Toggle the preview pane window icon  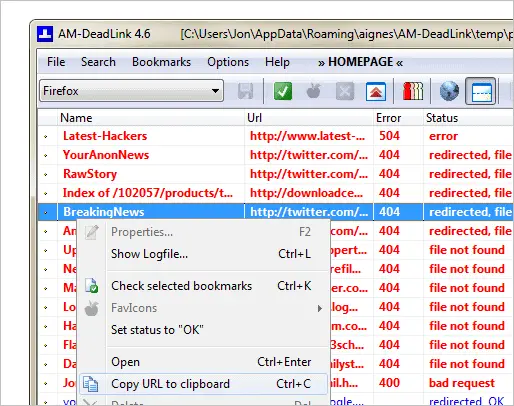pos(481,91)
